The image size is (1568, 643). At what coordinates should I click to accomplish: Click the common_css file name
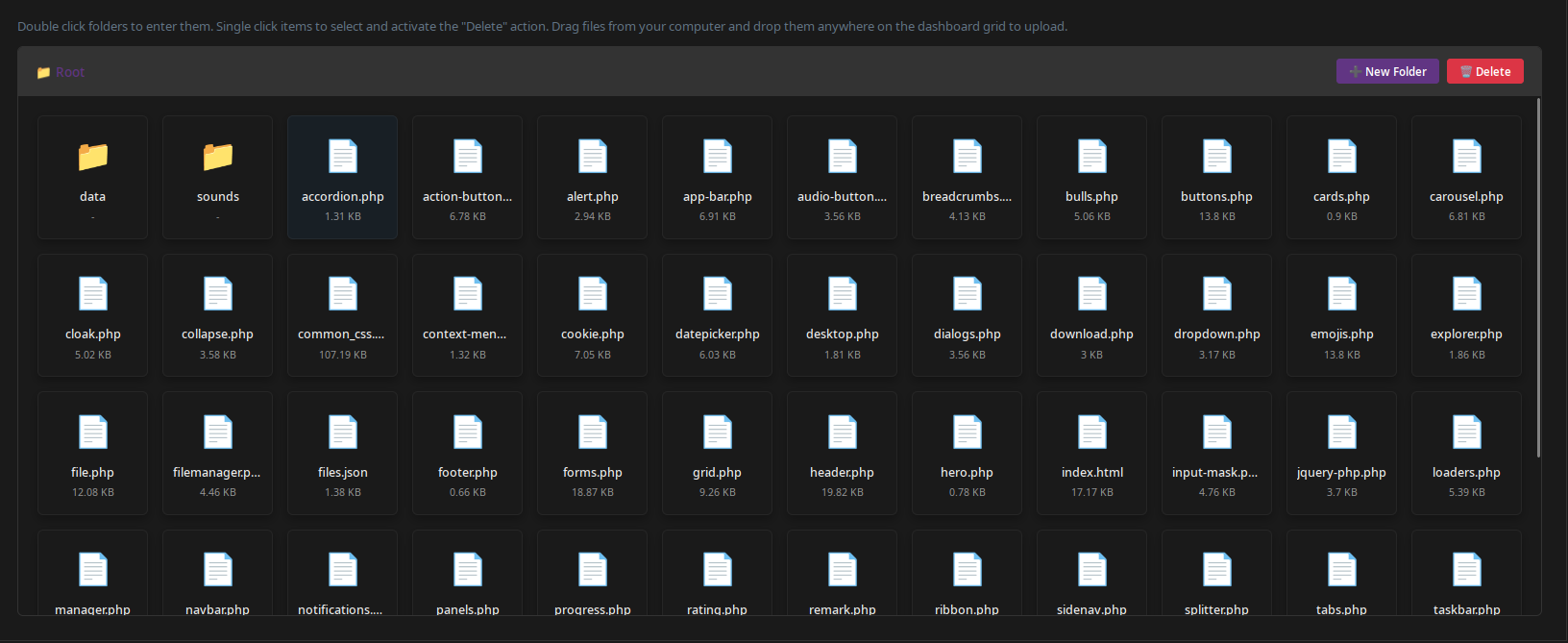[x=341, y=334]
